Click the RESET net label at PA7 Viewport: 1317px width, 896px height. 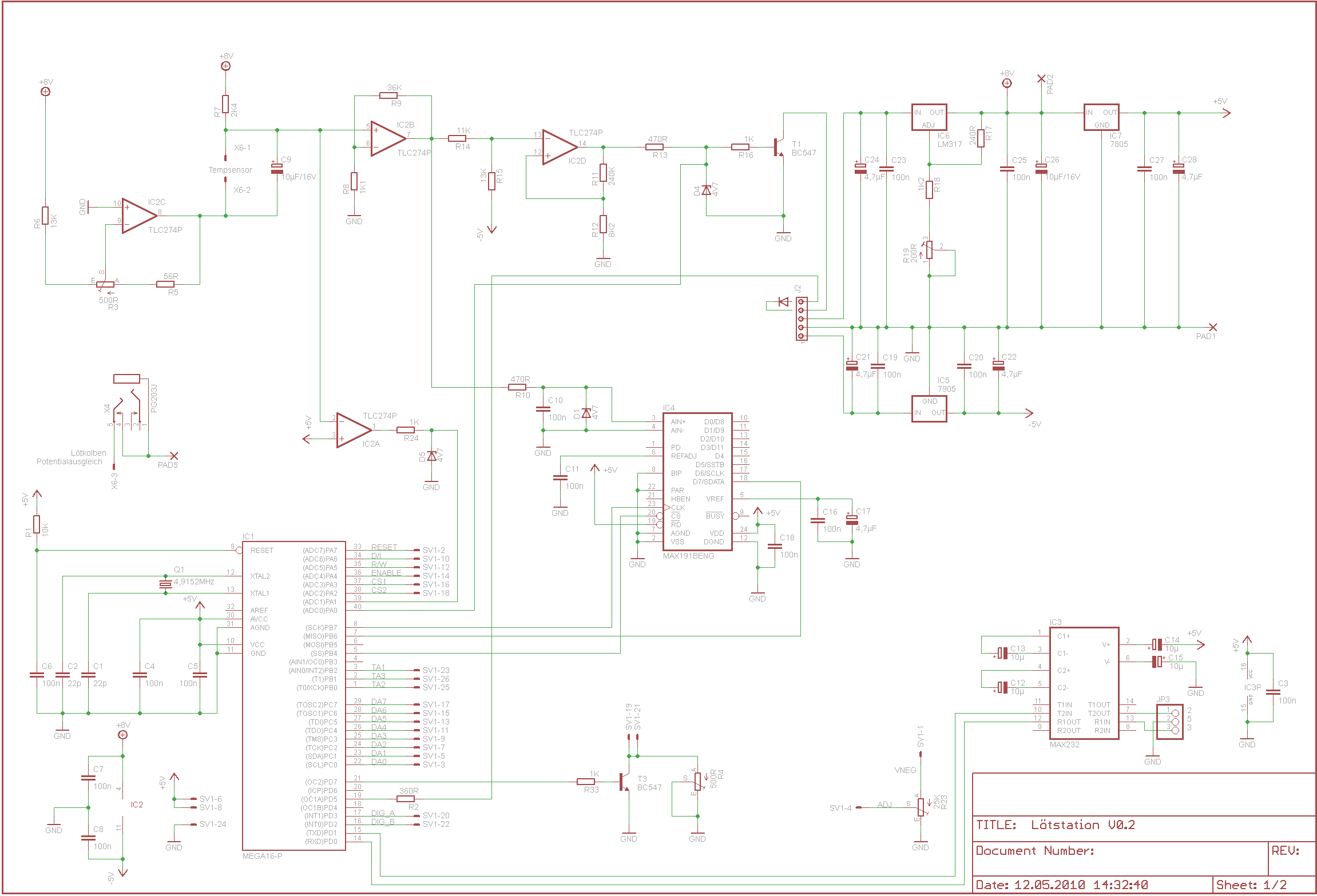pyautogui.click(x=384, y=547)
